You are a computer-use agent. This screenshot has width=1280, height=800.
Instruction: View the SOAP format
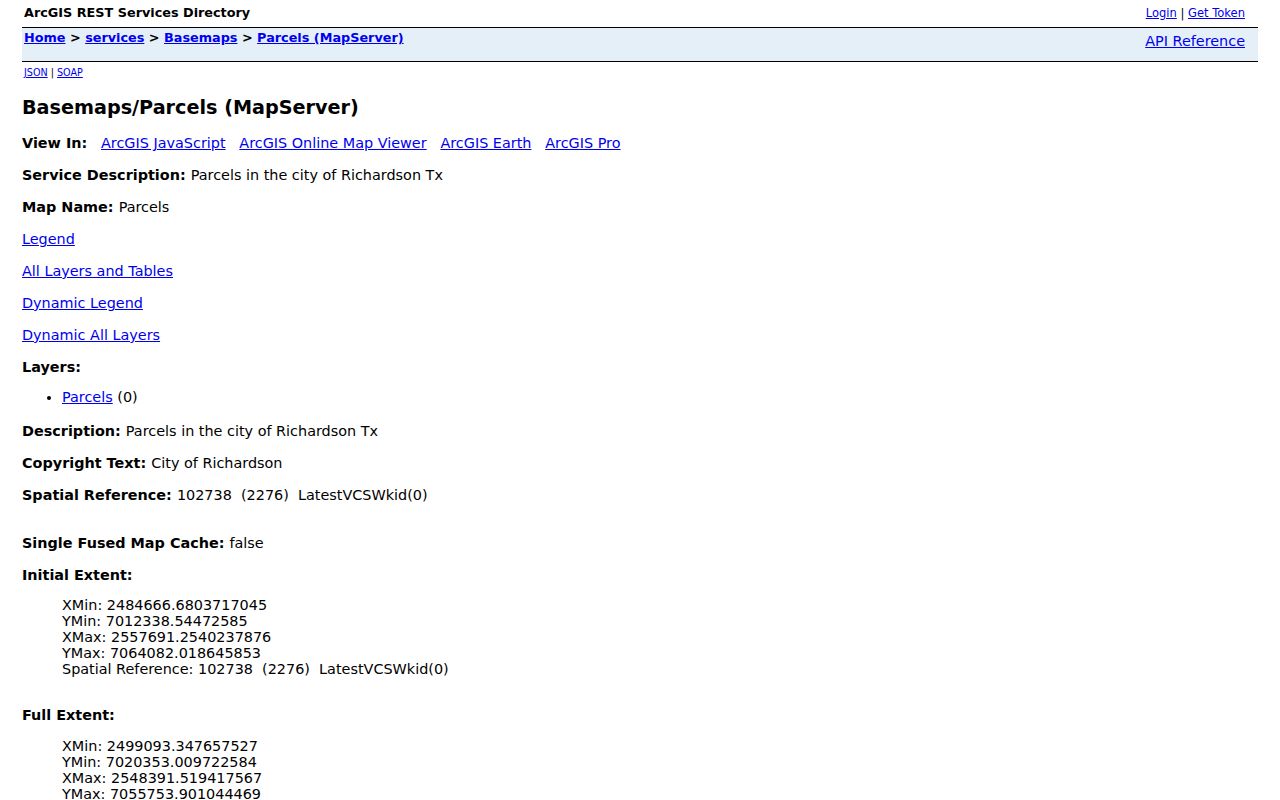[70, 72]
